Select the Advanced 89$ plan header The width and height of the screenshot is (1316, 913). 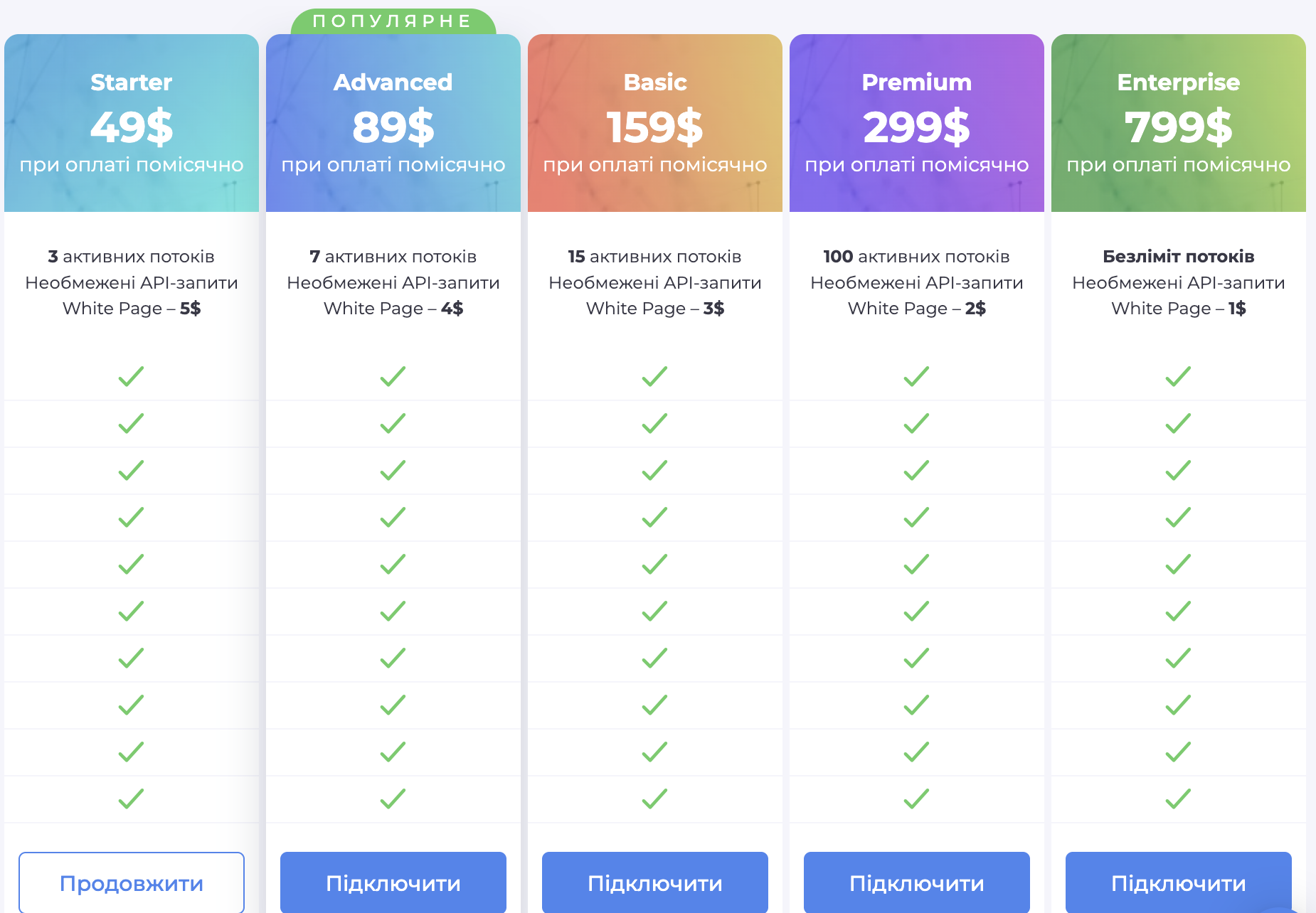tap(393, 123)
